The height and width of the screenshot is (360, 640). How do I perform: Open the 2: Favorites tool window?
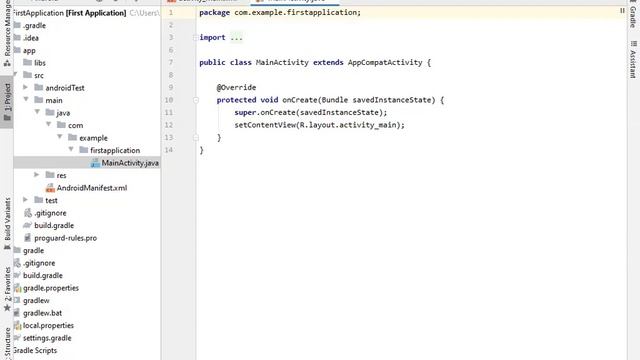pos(7,289)
